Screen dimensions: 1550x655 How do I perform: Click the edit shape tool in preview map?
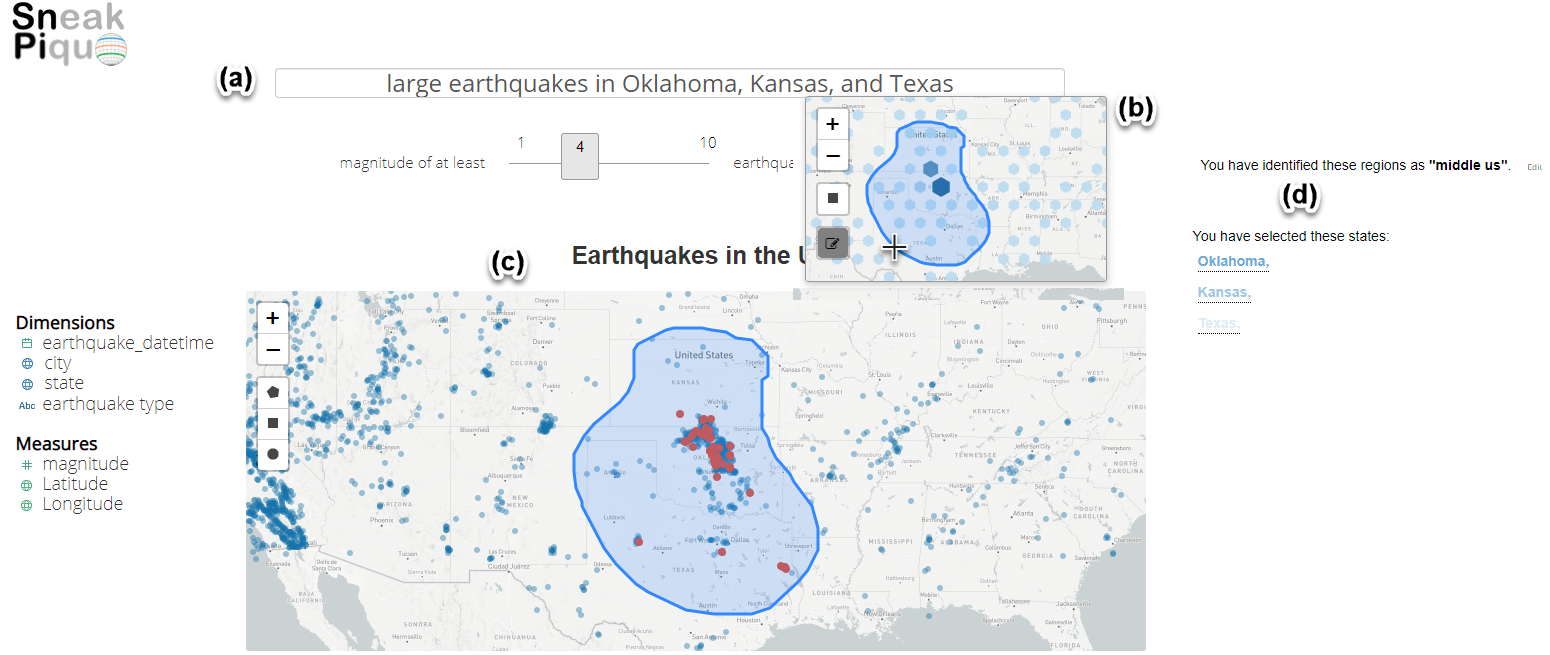click(x=832, y=243)
